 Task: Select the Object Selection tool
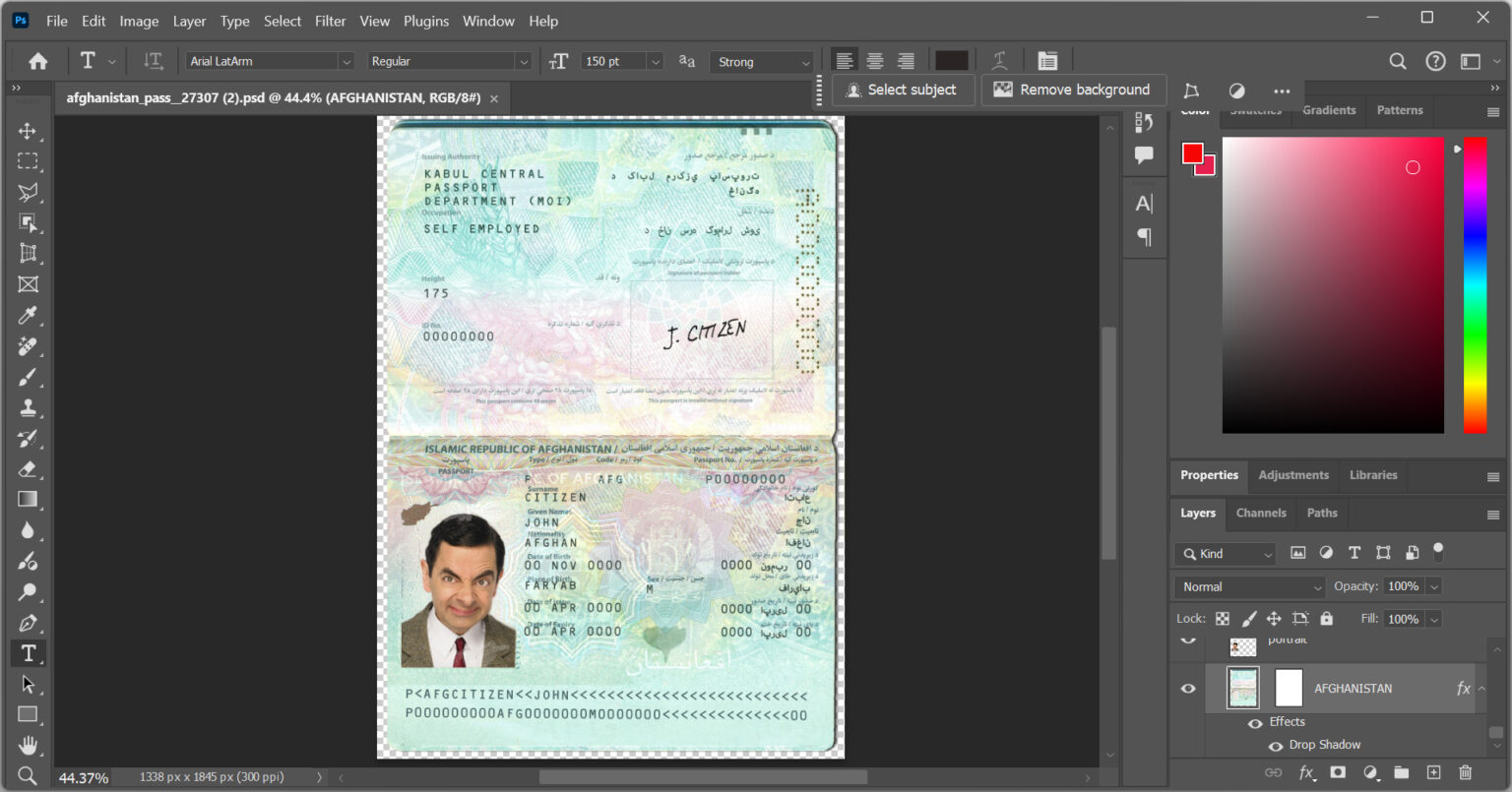tap(28, 223)
